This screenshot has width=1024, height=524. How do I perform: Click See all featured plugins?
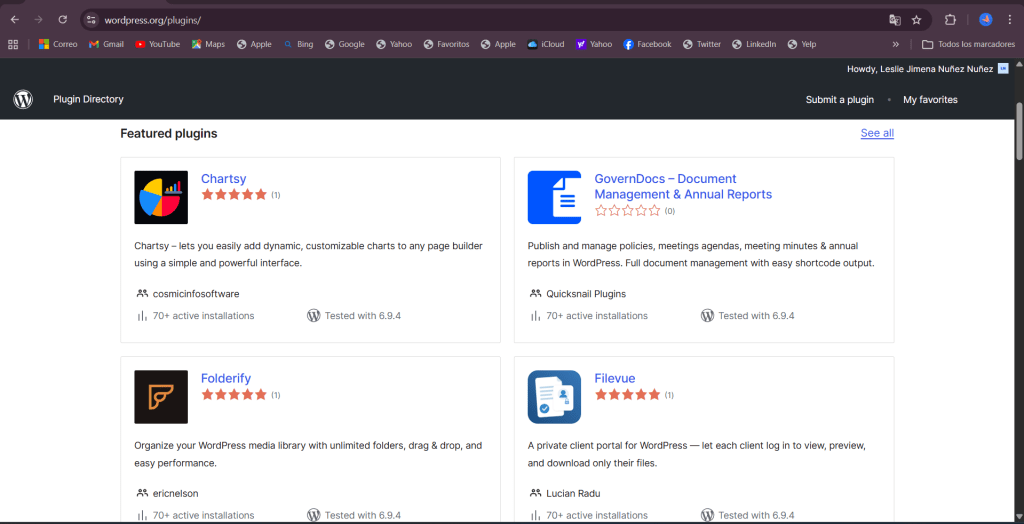(877, 133)
